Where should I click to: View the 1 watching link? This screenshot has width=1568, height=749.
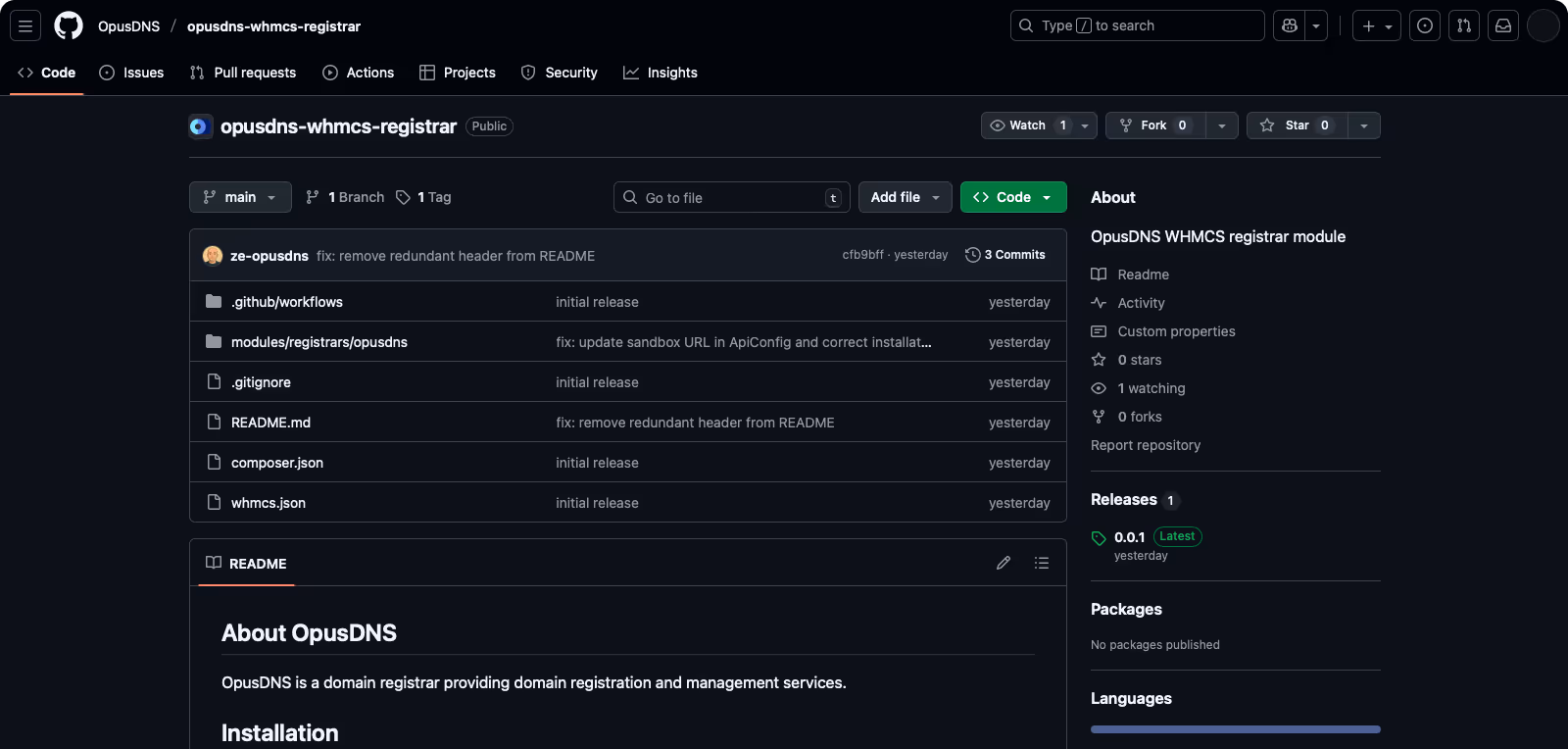coord(1138,388)
